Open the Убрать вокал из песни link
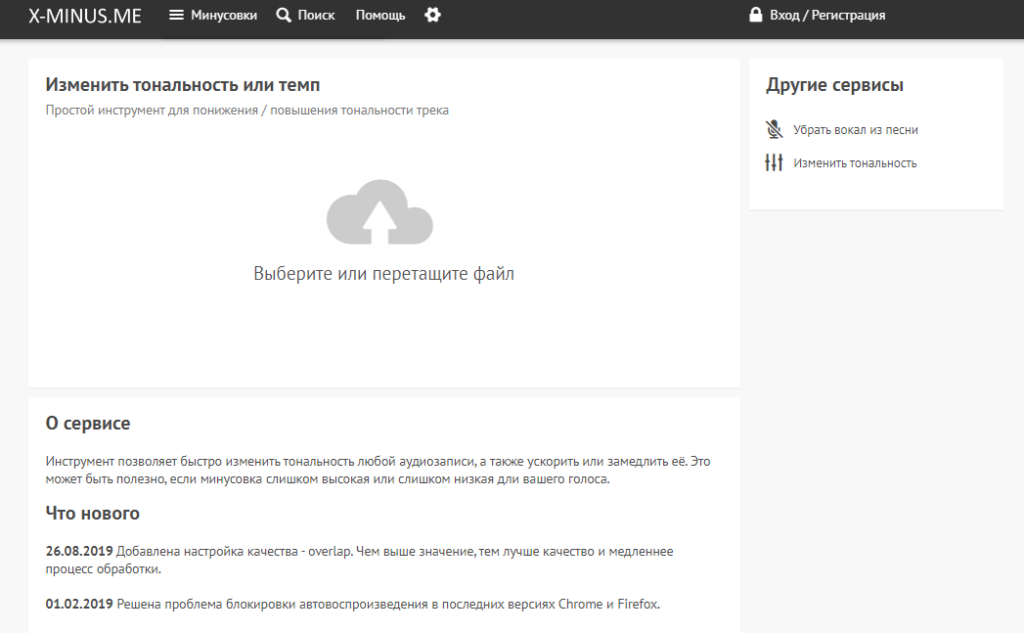The image size is (1024, 633). coord(855,130)
